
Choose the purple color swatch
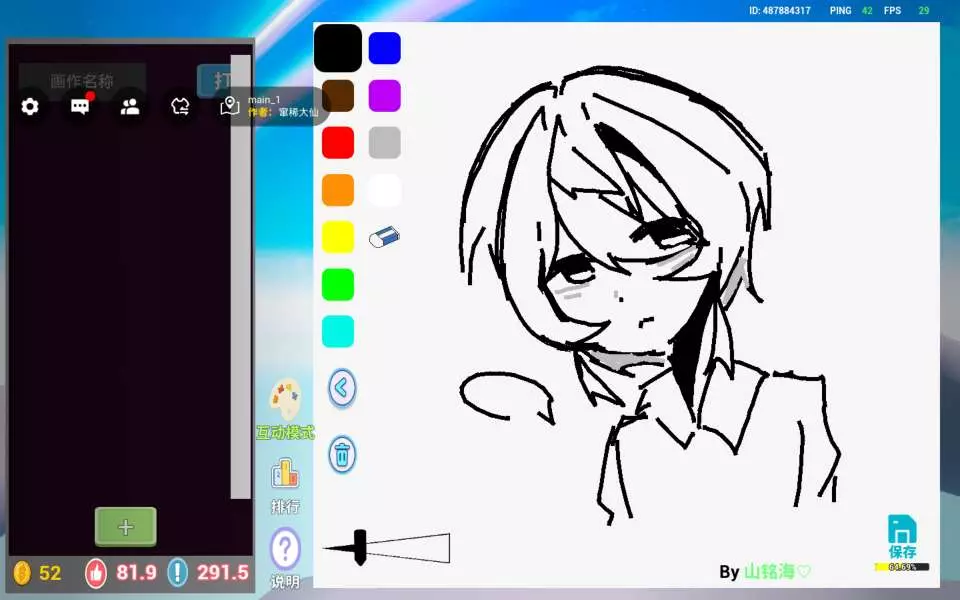(385, 96)
